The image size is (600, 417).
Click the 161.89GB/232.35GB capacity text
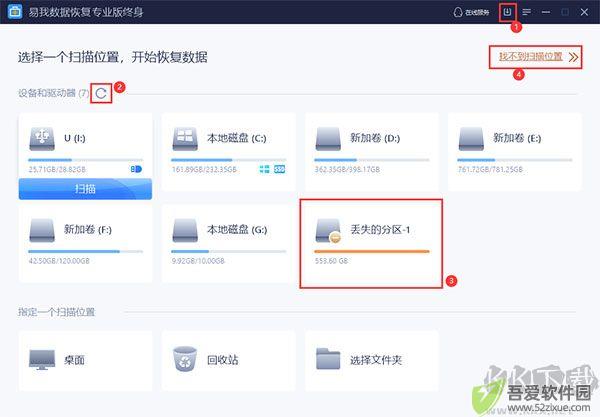(x=204, y=169)
